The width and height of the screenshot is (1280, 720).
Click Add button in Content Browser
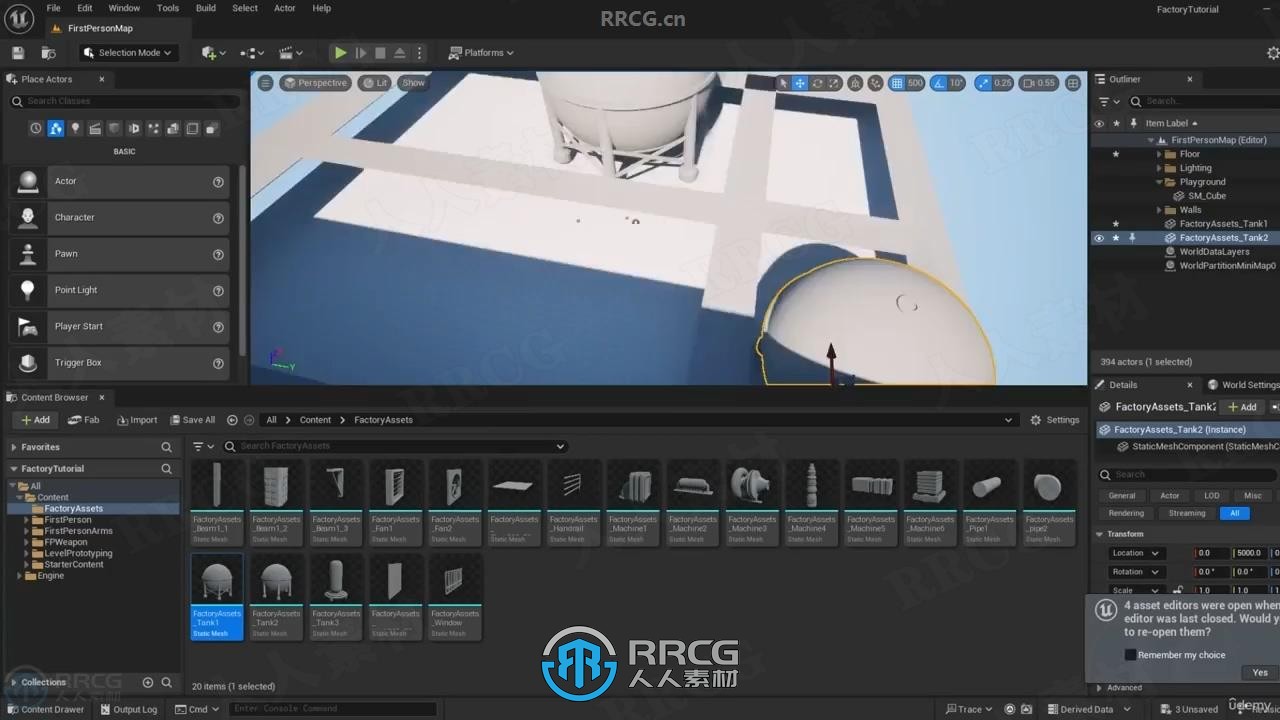click(35, 420)
